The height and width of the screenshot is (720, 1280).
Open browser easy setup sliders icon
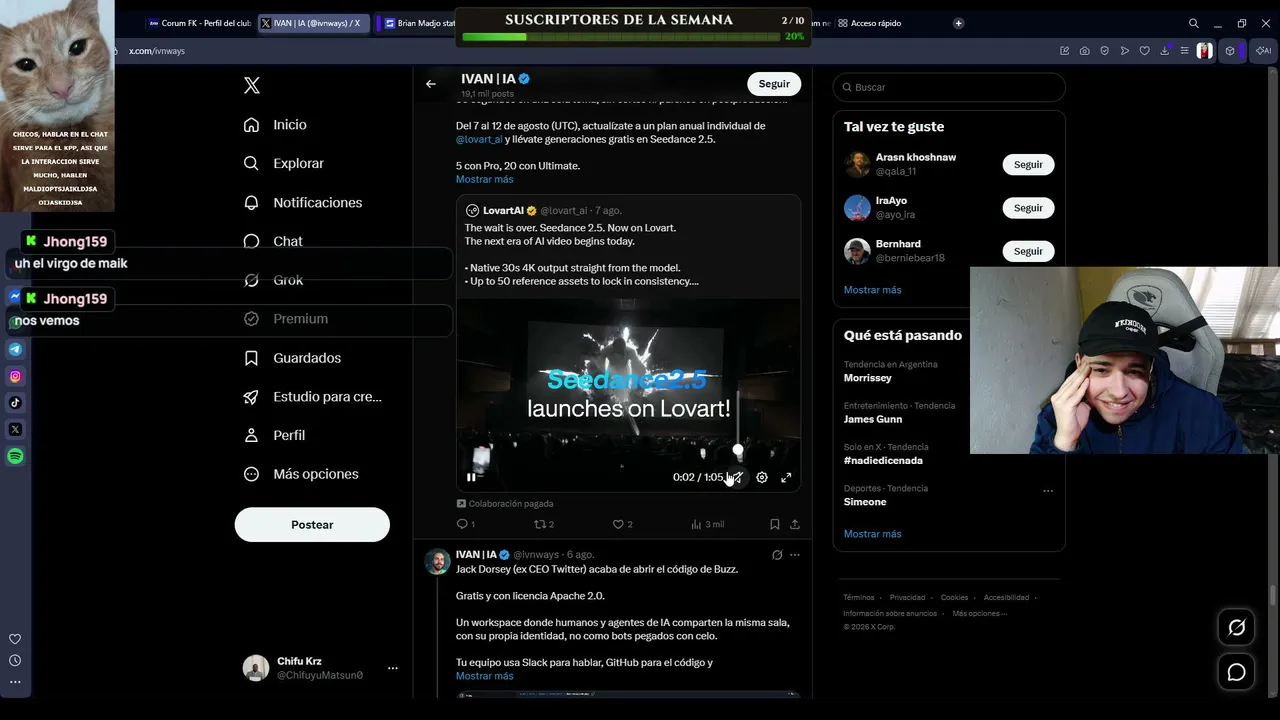[x=1185, y=51]
